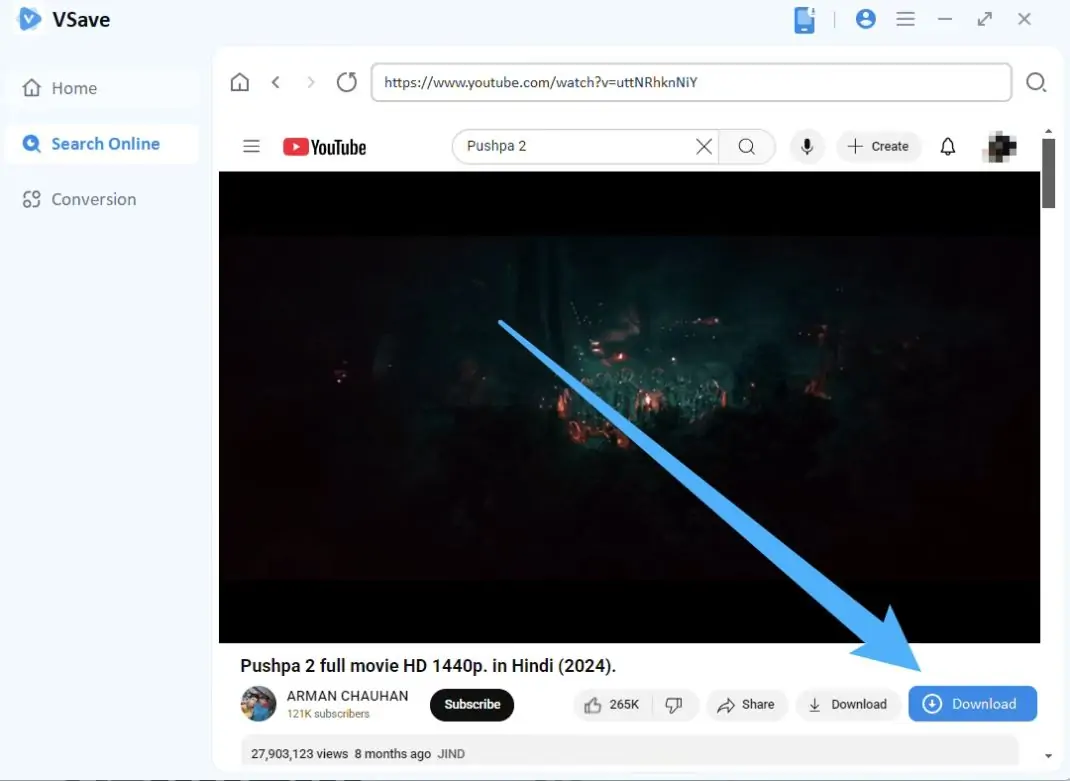
Task: Open the VSave Conversion panel
Action: click(x=77, y=199)
